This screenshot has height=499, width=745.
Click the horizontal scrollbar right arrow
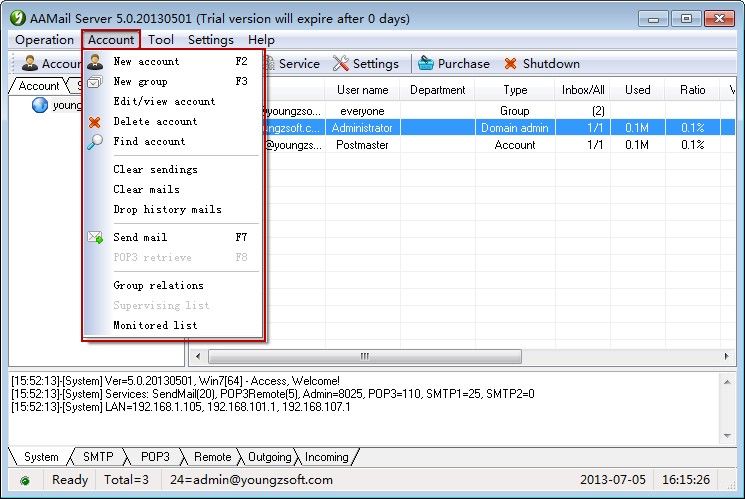726,356
